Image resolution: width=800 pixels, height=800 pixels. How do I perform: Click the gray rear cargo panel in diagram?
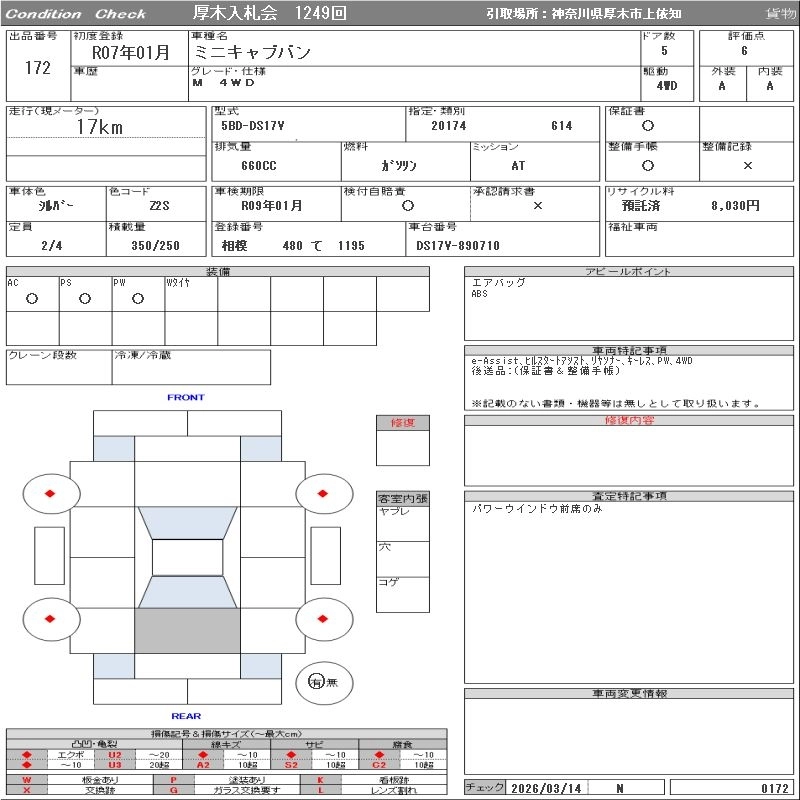click(187, 630)
